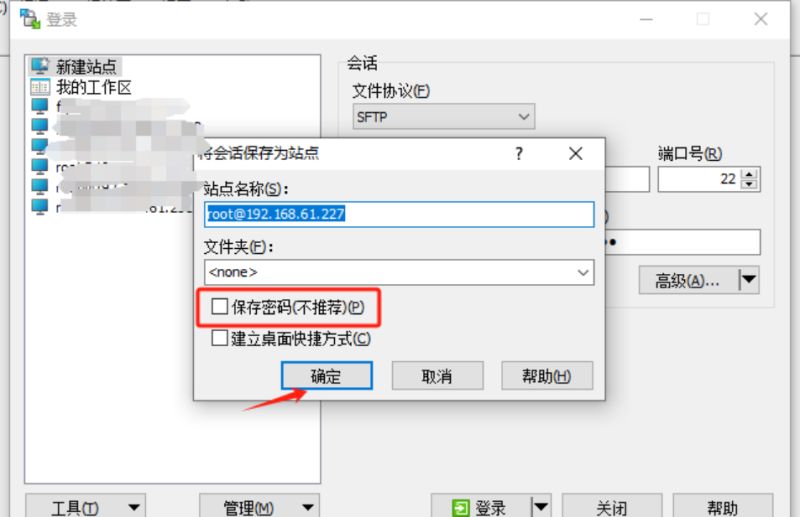Enable the save password (保存密码) checkbox
This screenshot has width=800, height=517.
(219, 306)
